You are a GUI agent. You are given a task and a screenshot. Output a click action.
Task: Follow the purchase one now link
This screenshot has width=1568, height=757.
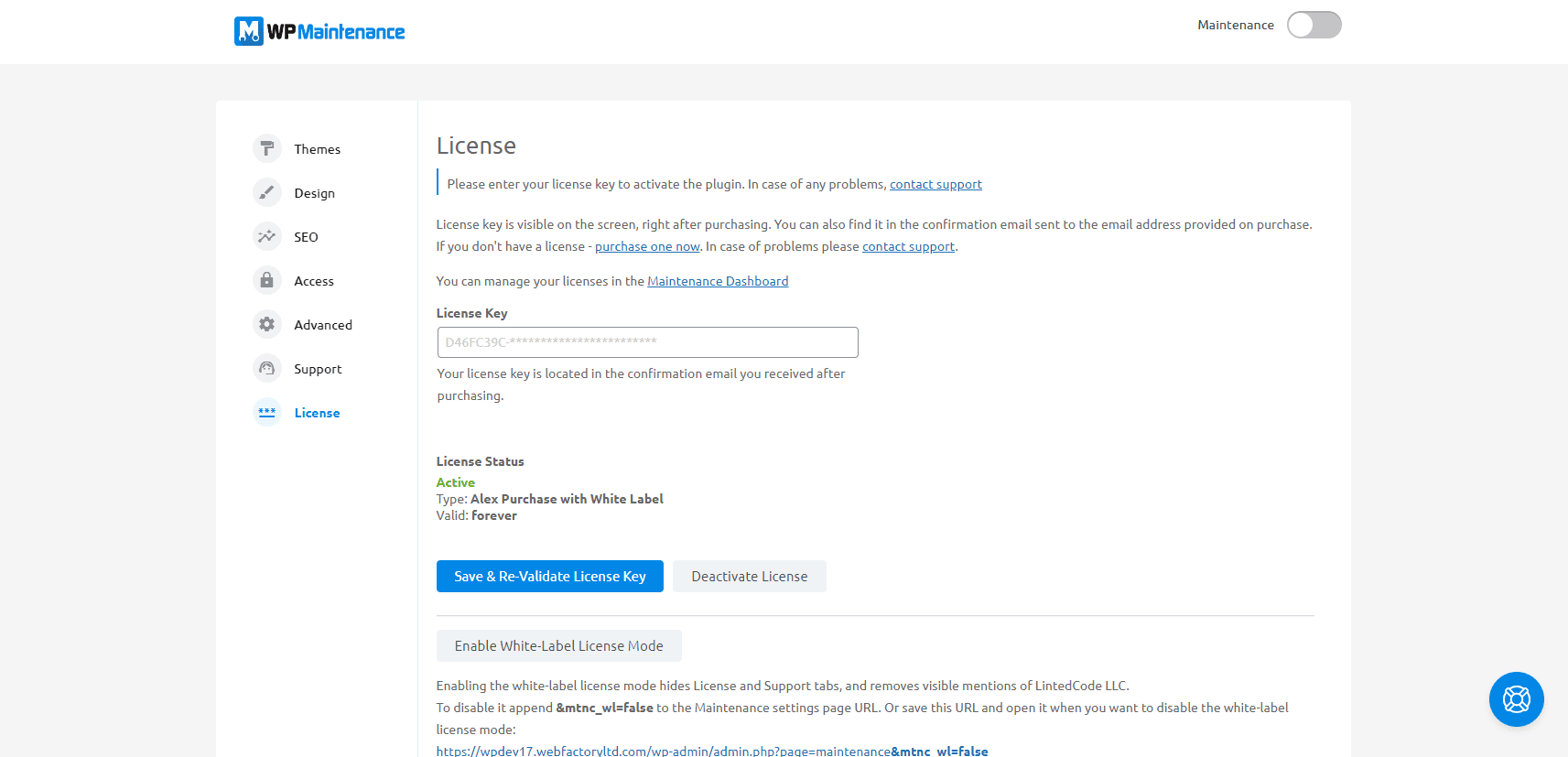coord(647,246)
